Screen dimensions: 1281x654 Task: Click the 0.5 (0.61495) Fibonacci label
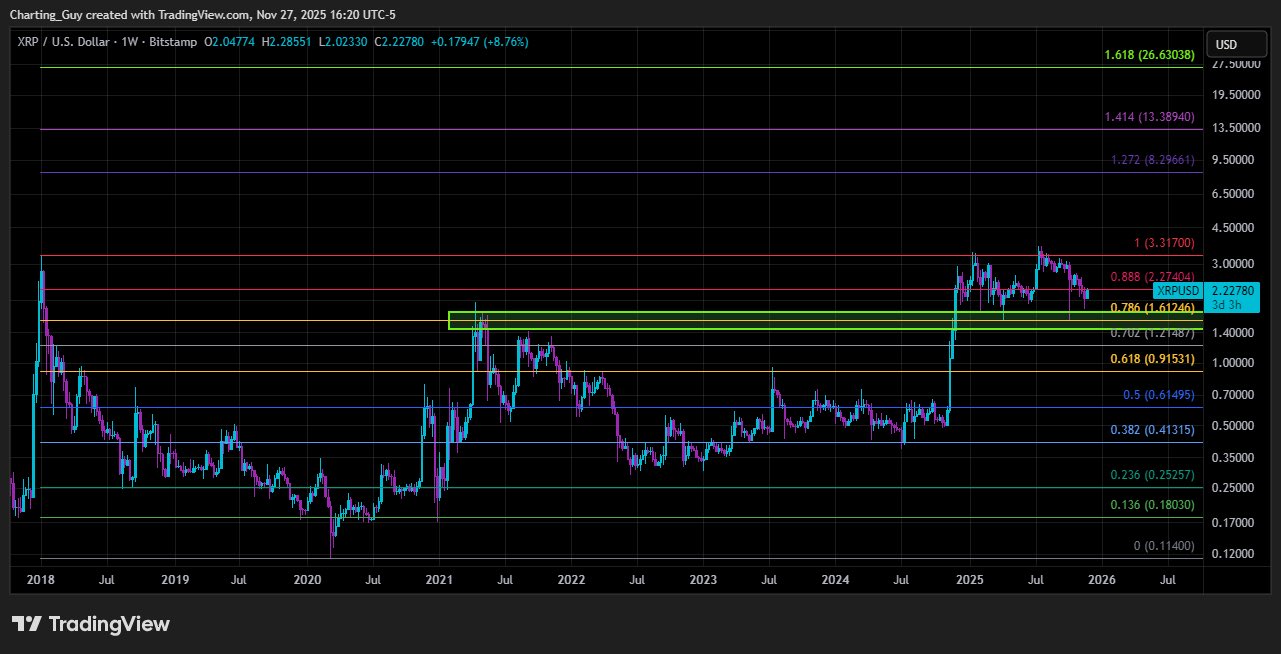click(x=1160, y=395)
